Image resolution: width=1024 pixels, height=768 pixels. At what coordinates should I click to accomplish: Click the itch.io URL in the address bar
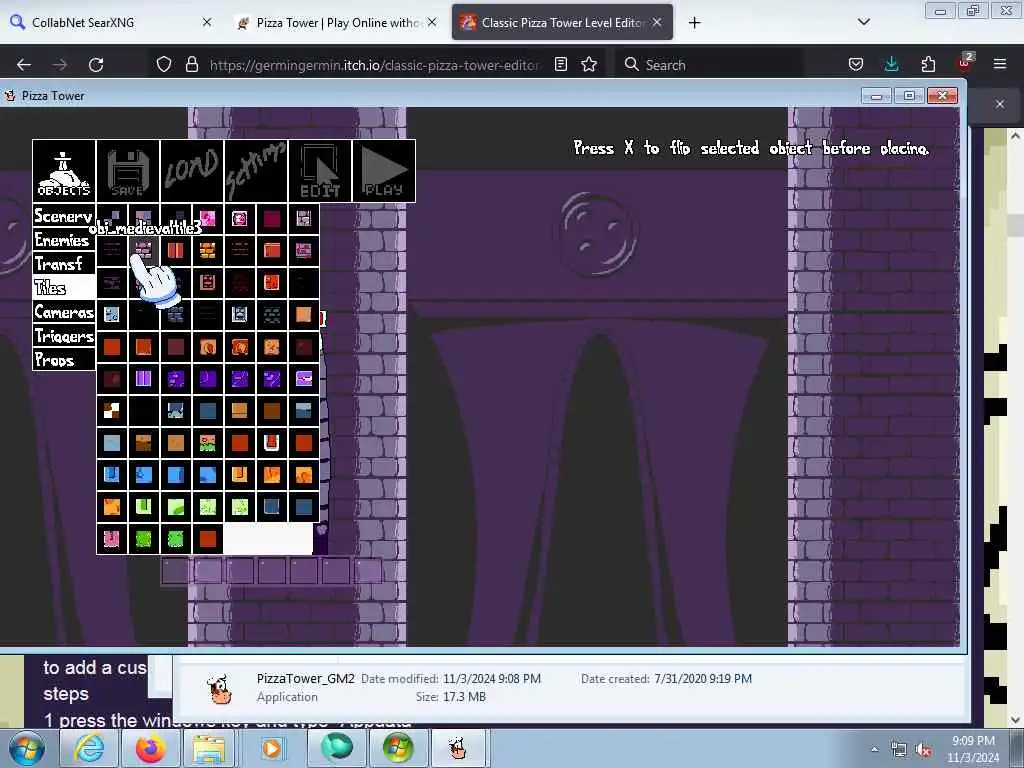pyautogui.click(x=374, y=65)
